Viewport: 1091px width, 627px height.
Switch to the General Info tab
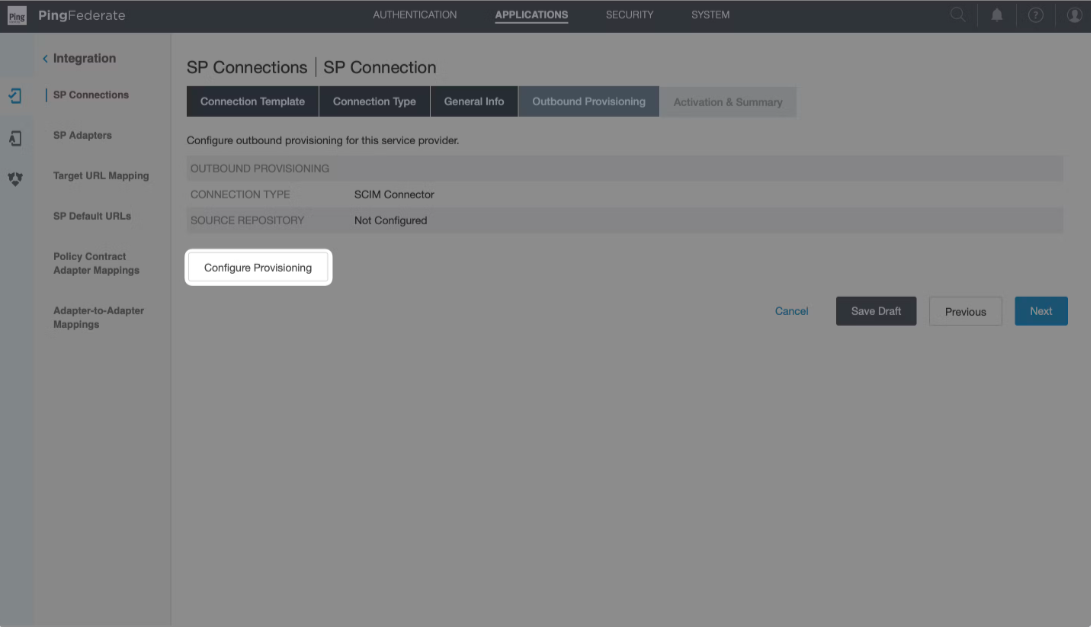click(474, 102)
